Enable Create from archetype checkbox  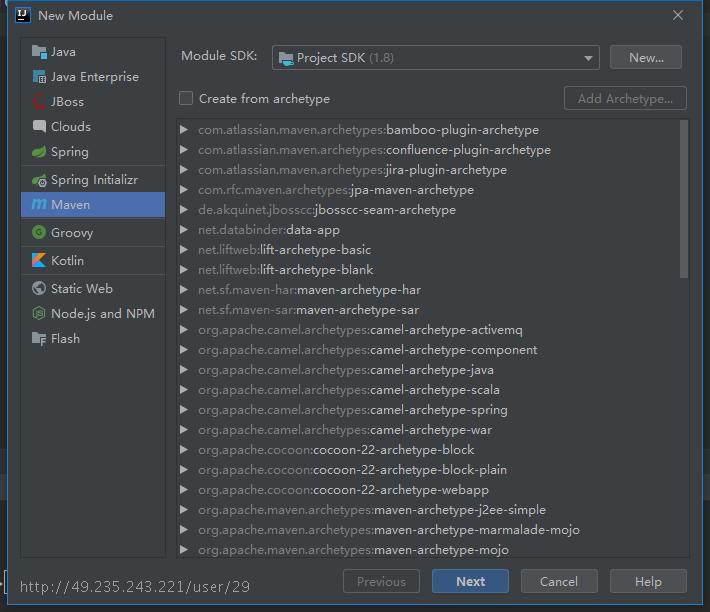(186, 98)
